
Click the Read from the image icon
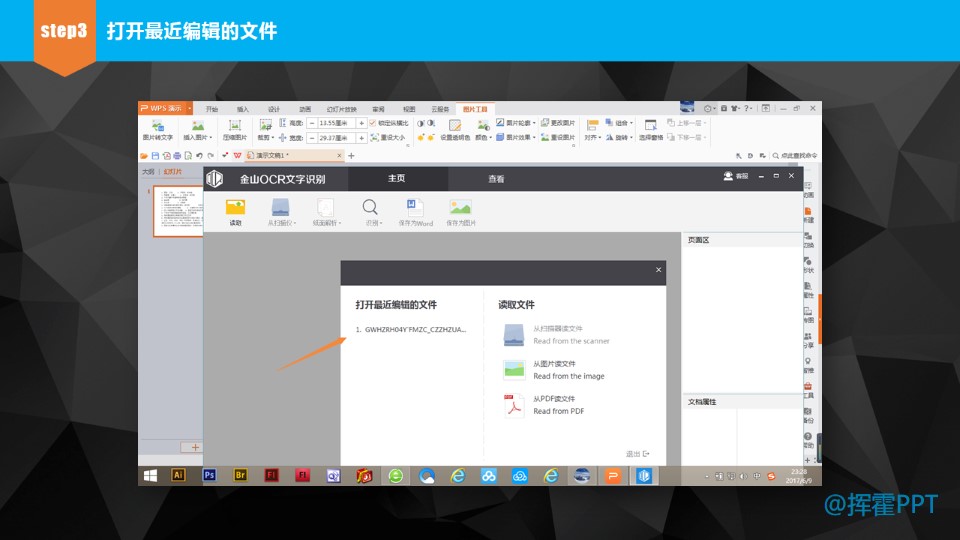[514, 369]
